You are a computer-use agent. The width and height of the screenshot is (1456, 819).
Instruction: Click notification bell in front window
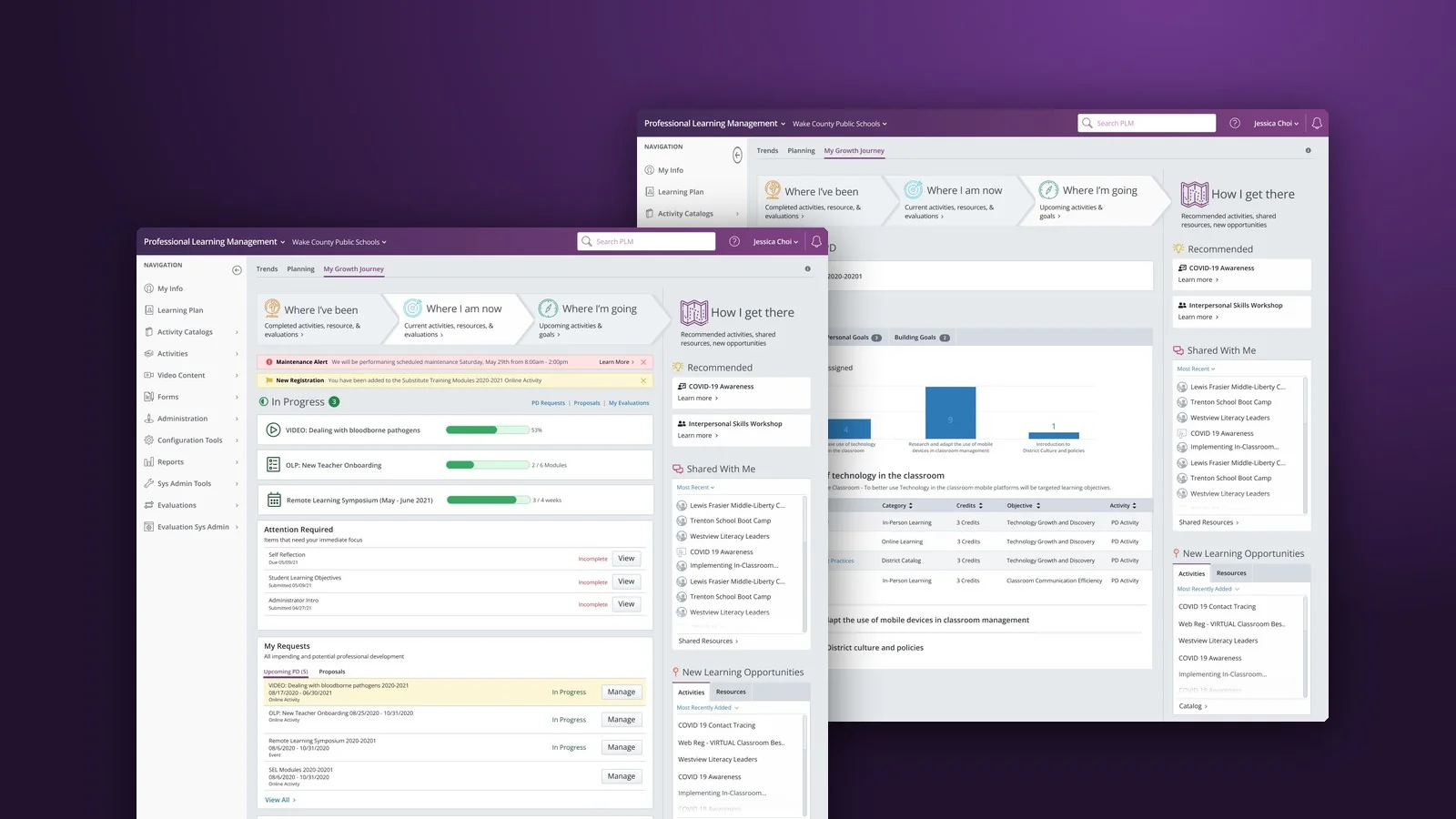(816, 241)
